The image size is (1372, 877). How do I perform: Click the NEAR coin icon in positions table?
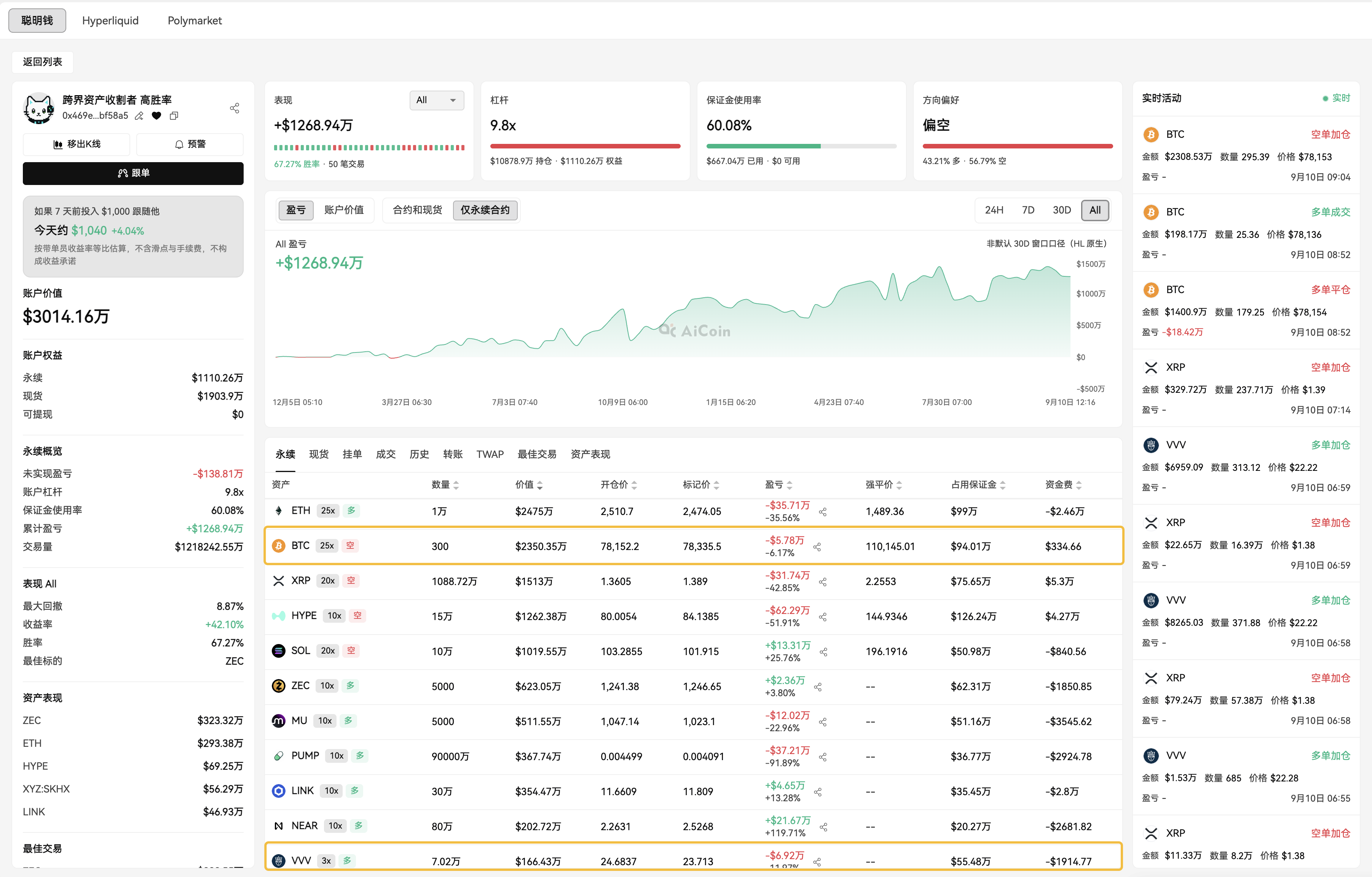(279, 826)
